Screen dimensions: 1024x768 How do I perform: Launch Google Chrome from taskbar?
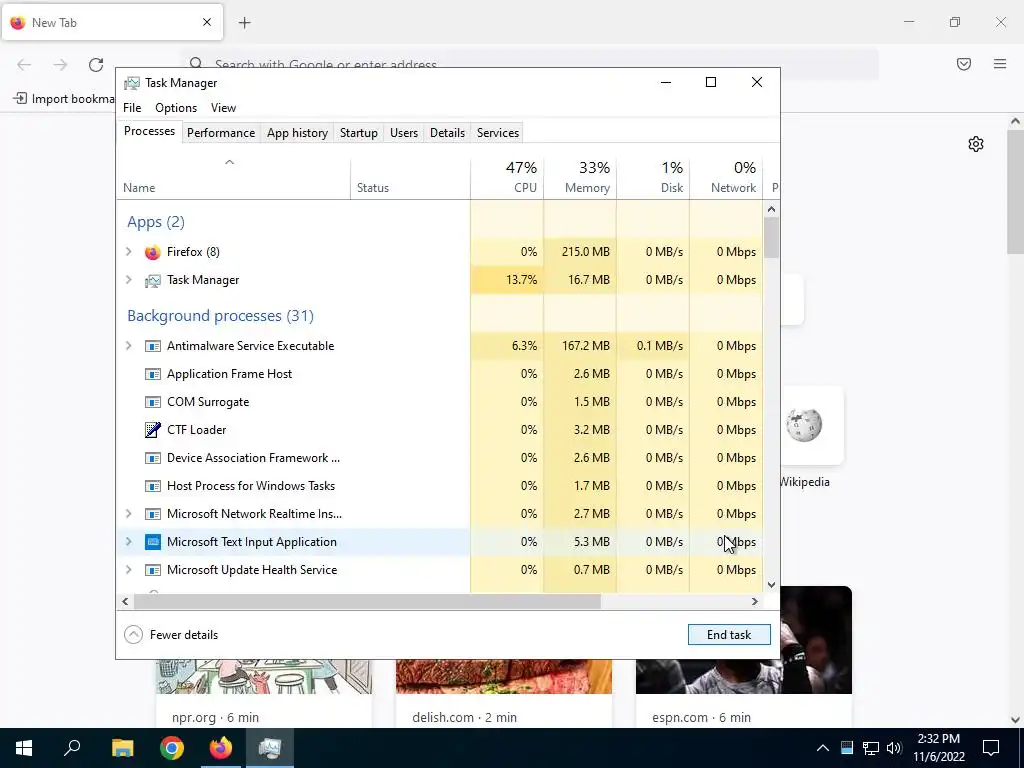point(172,748)
